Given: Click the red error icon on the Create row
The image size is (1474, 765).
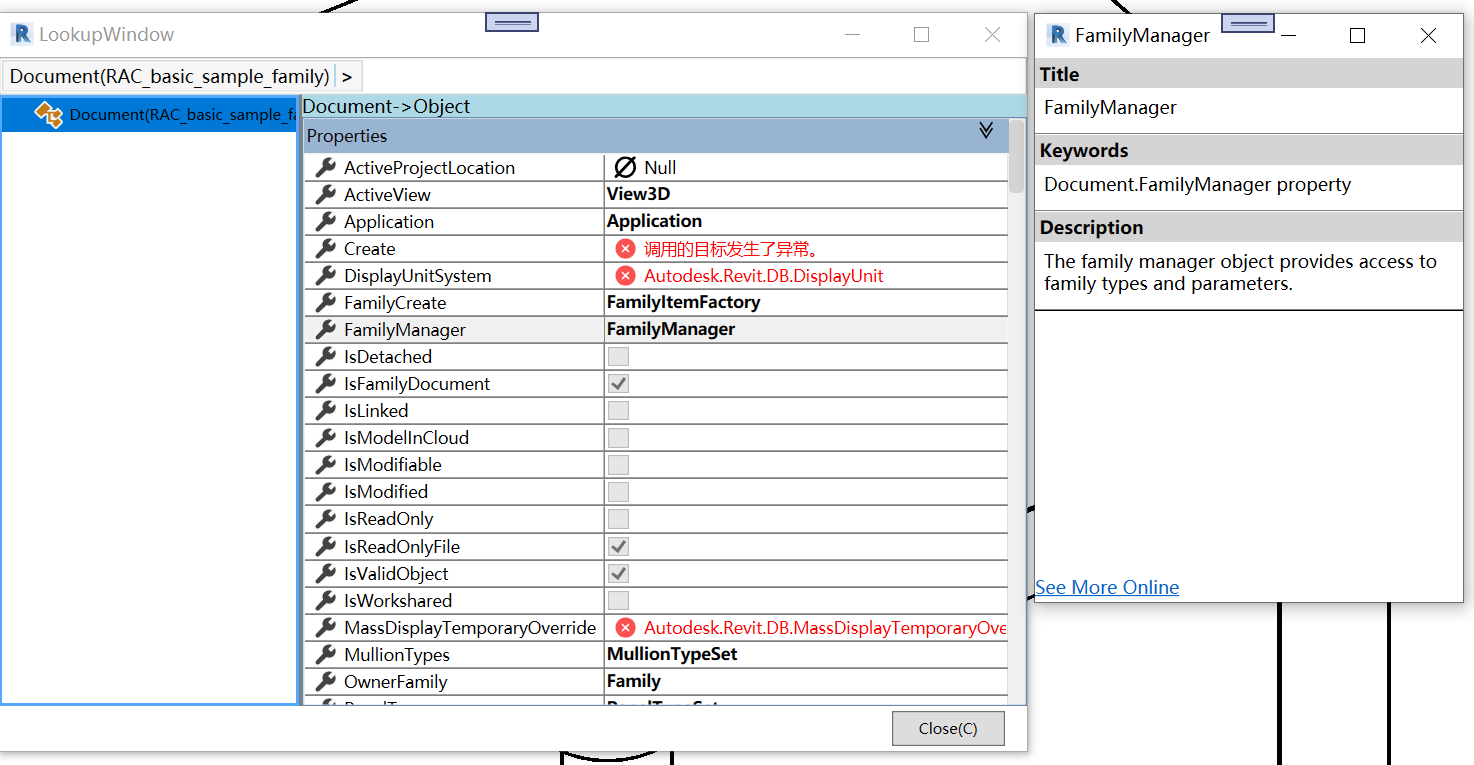Looking at the screenshot, I should [628, 248].
